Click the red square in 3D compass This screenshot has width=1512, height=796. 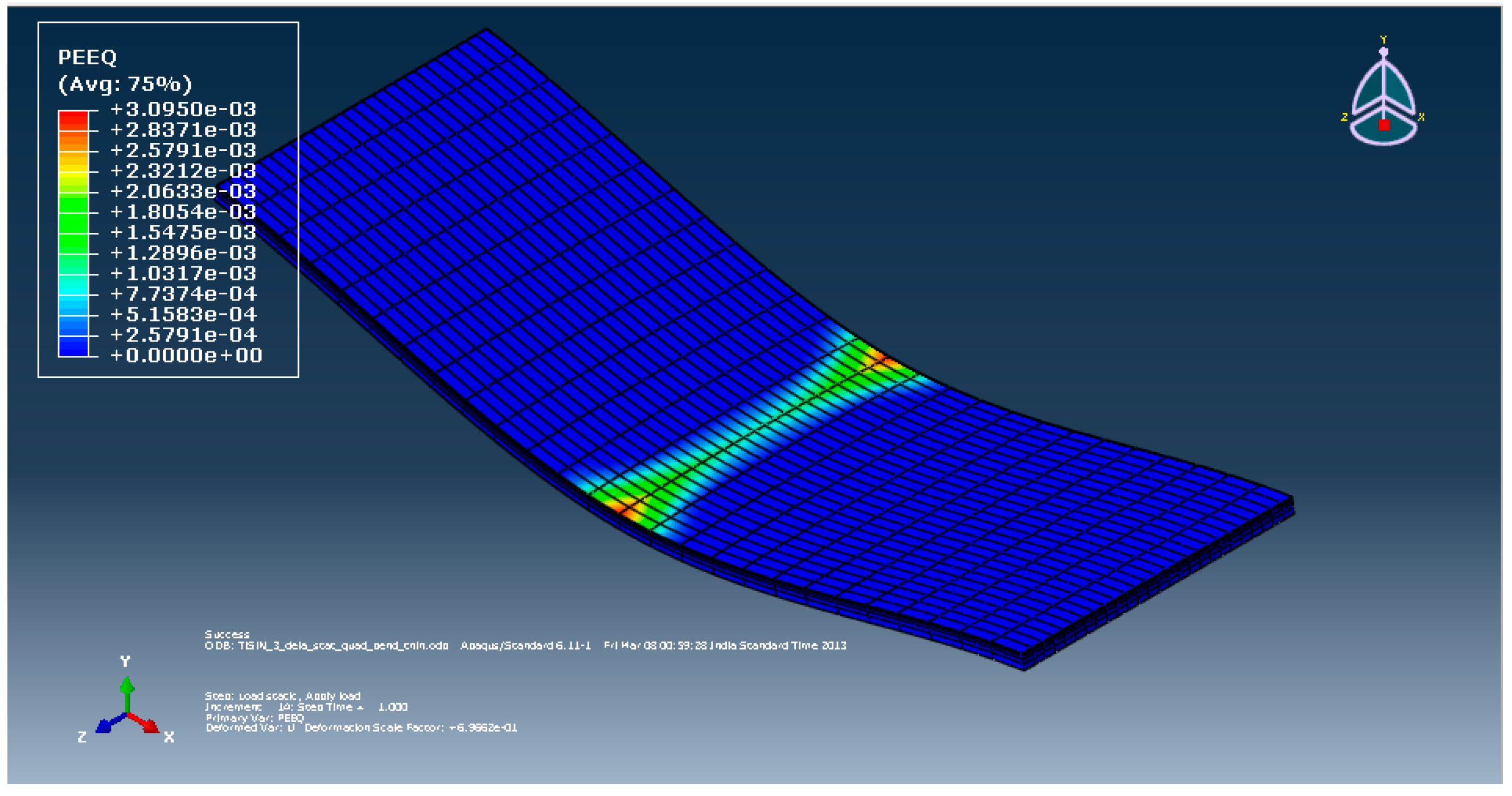click(x=1384, y=125)
